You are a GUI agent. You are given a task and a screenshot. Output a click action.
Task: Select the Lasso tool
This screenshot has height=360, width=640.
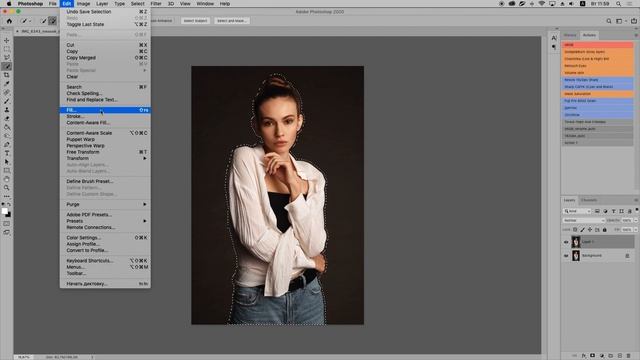click(x=7, y=58)
